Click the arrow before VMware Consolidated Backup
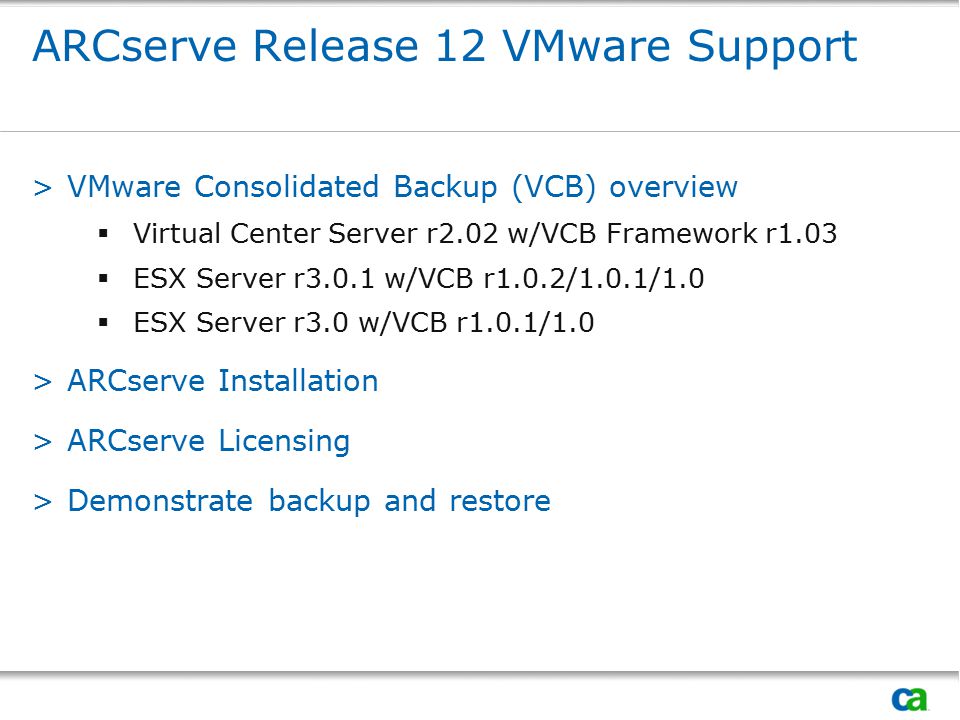960x720 pixels. pos(43,188)
